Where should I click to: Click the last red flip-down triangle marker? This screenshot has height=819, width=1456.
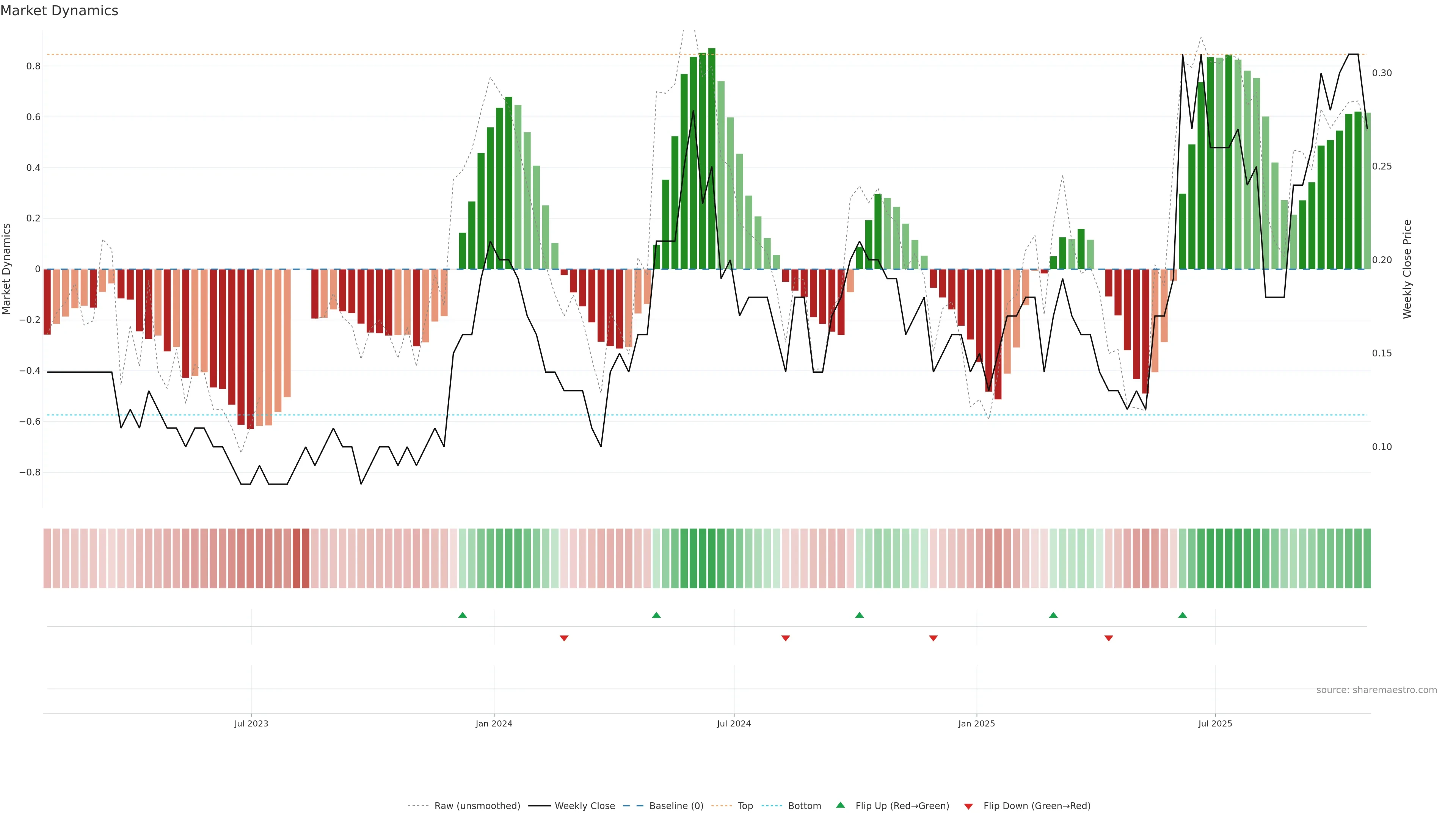[1108, 638]
